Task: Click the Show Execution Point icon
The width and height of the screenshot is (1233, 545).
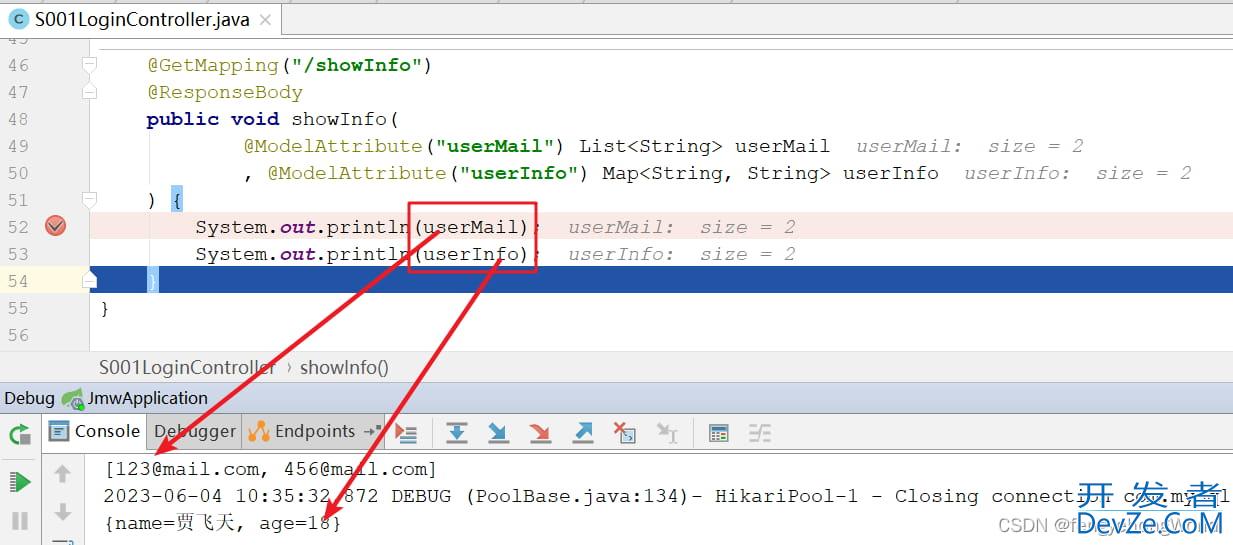Action: pyautogui.click(x=406, y=432)
